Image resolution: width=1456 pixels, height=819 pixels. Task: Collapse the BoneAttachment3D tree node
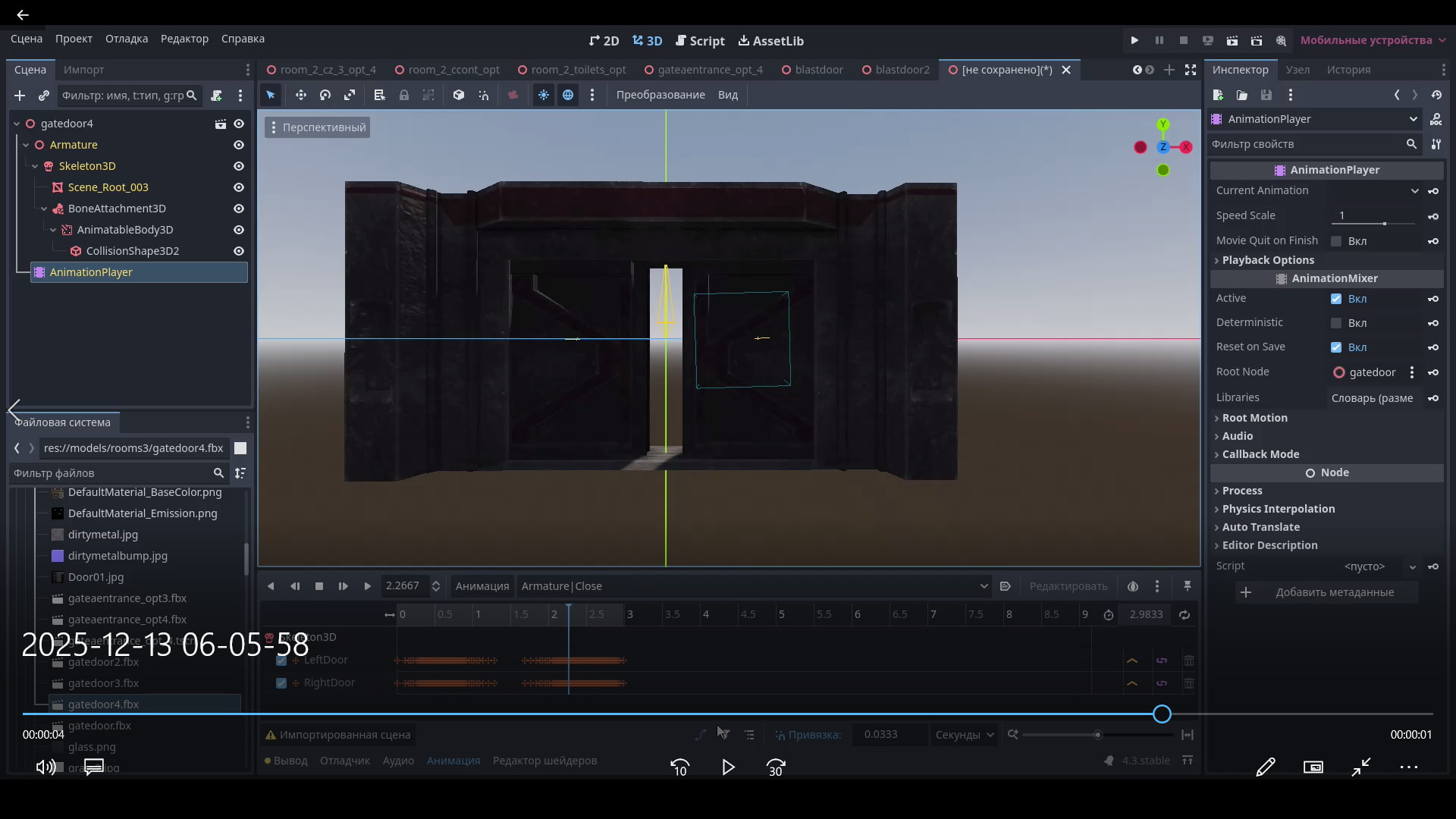coord(44,209)
